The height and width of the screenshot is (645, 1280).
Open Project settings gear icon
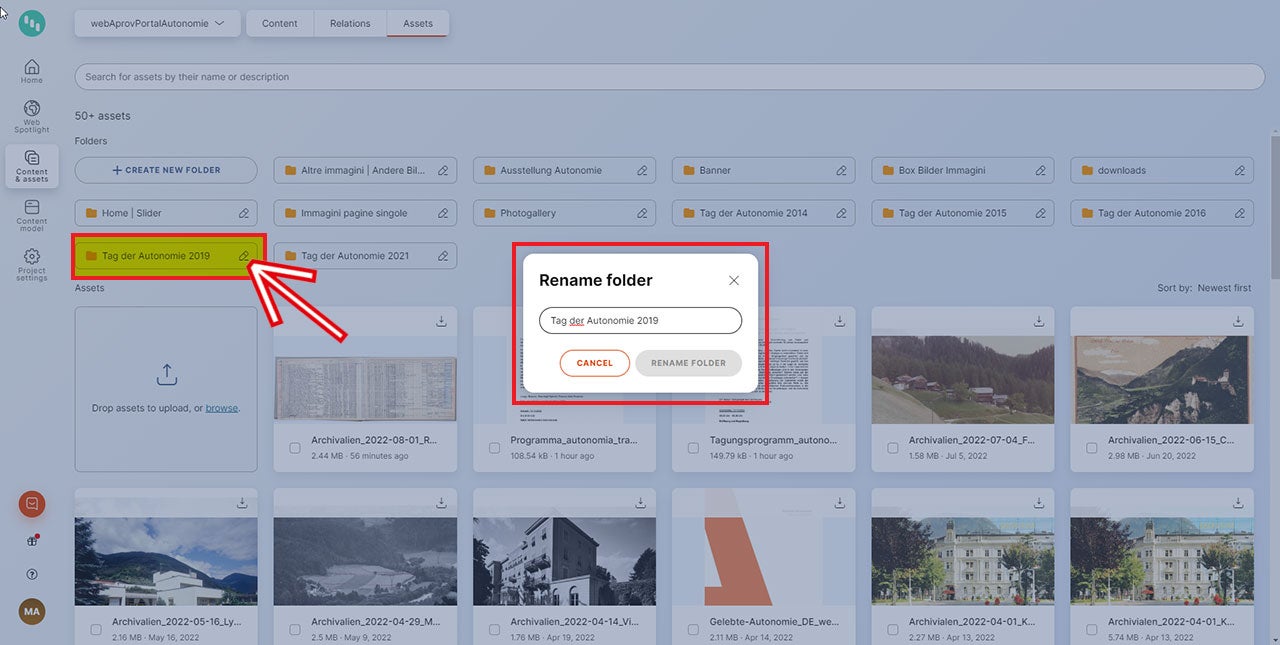pyautogui.click(x=31, y=263)
